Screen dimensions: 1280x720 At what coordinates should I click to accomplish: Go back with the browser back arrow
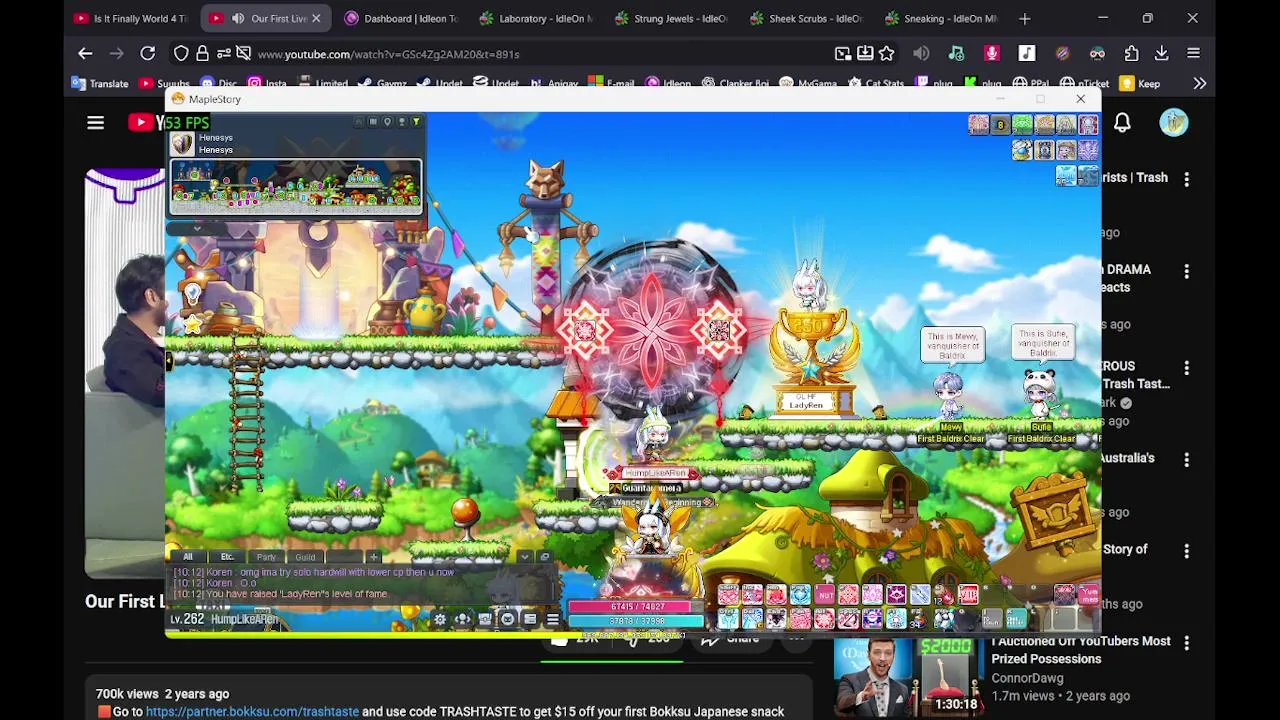point(85,53)
